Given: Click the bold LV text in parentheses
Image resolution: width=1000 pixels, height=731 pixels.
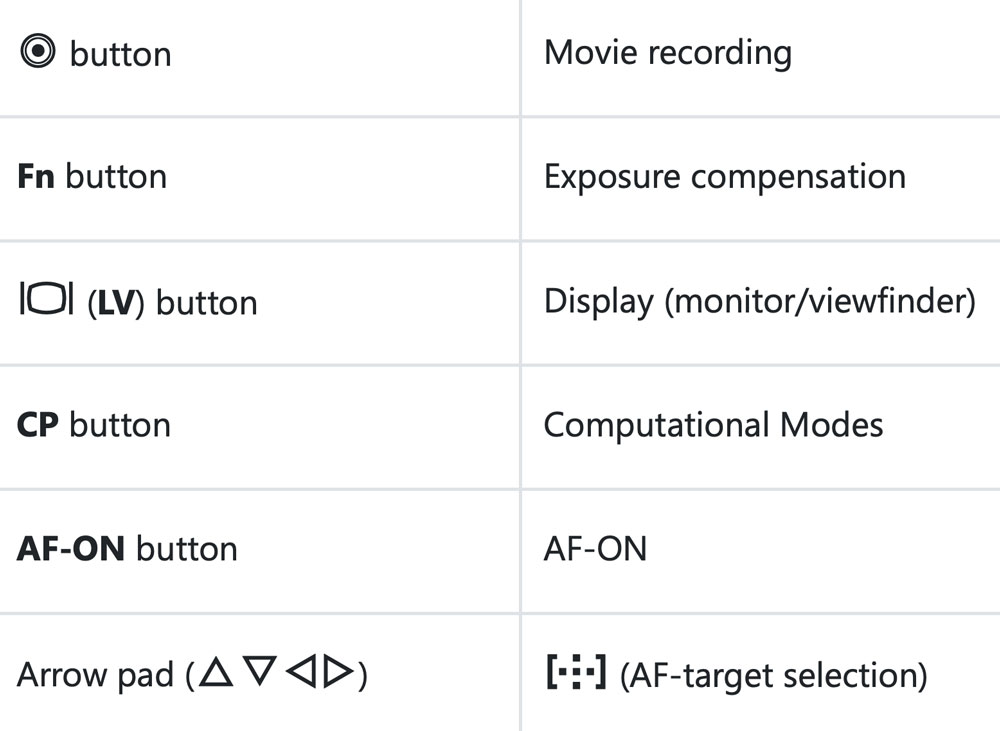Looking at the screenshot, I should point(116,302).
